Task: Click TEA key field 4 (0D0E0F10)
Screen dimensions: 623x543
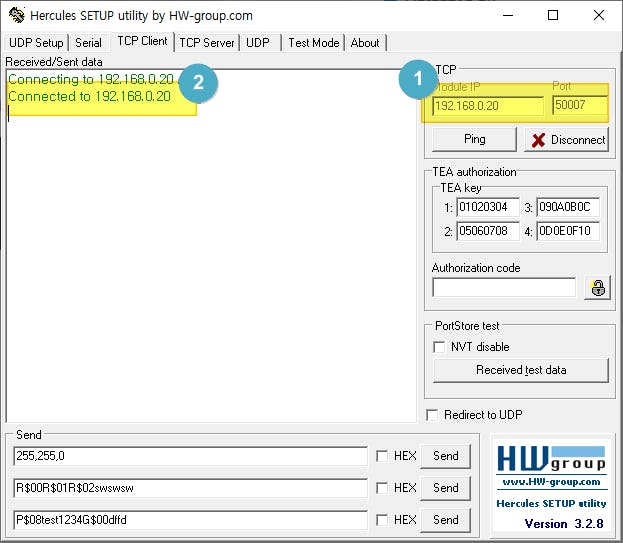Action: coord(568,231)
